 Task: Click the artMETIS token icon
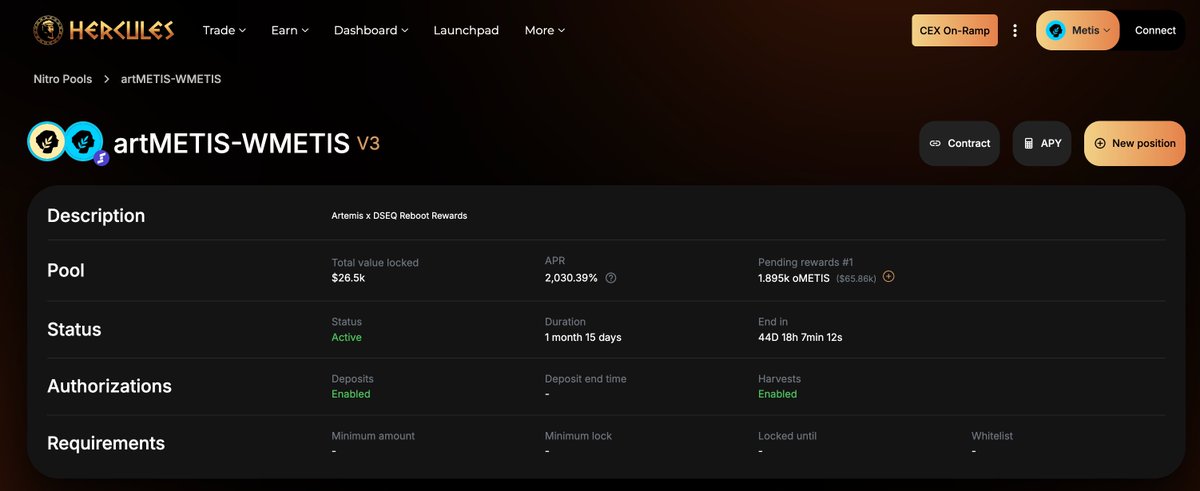click(46, 141)
